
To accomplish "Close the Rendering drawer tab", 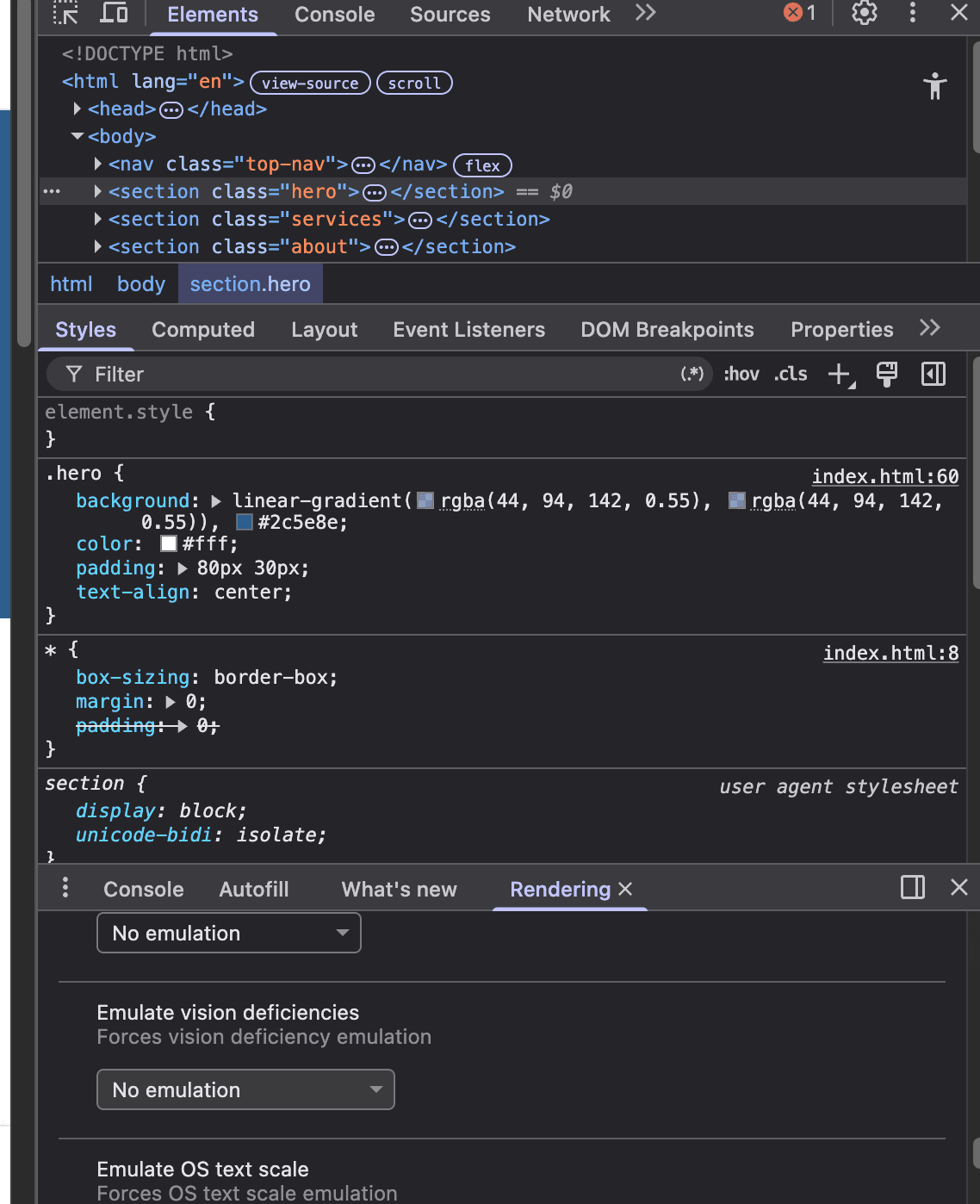I will pyautogui.click(x=626, y=889).
